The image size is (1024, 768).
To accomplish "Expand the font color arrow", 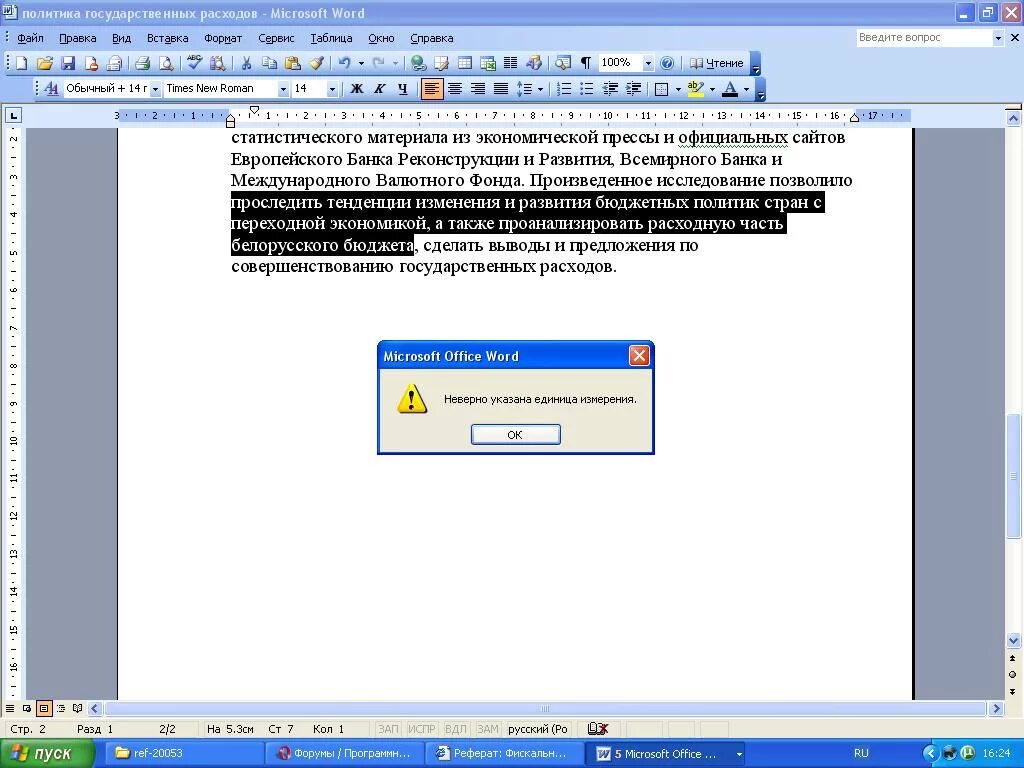I will coord(746,89).
